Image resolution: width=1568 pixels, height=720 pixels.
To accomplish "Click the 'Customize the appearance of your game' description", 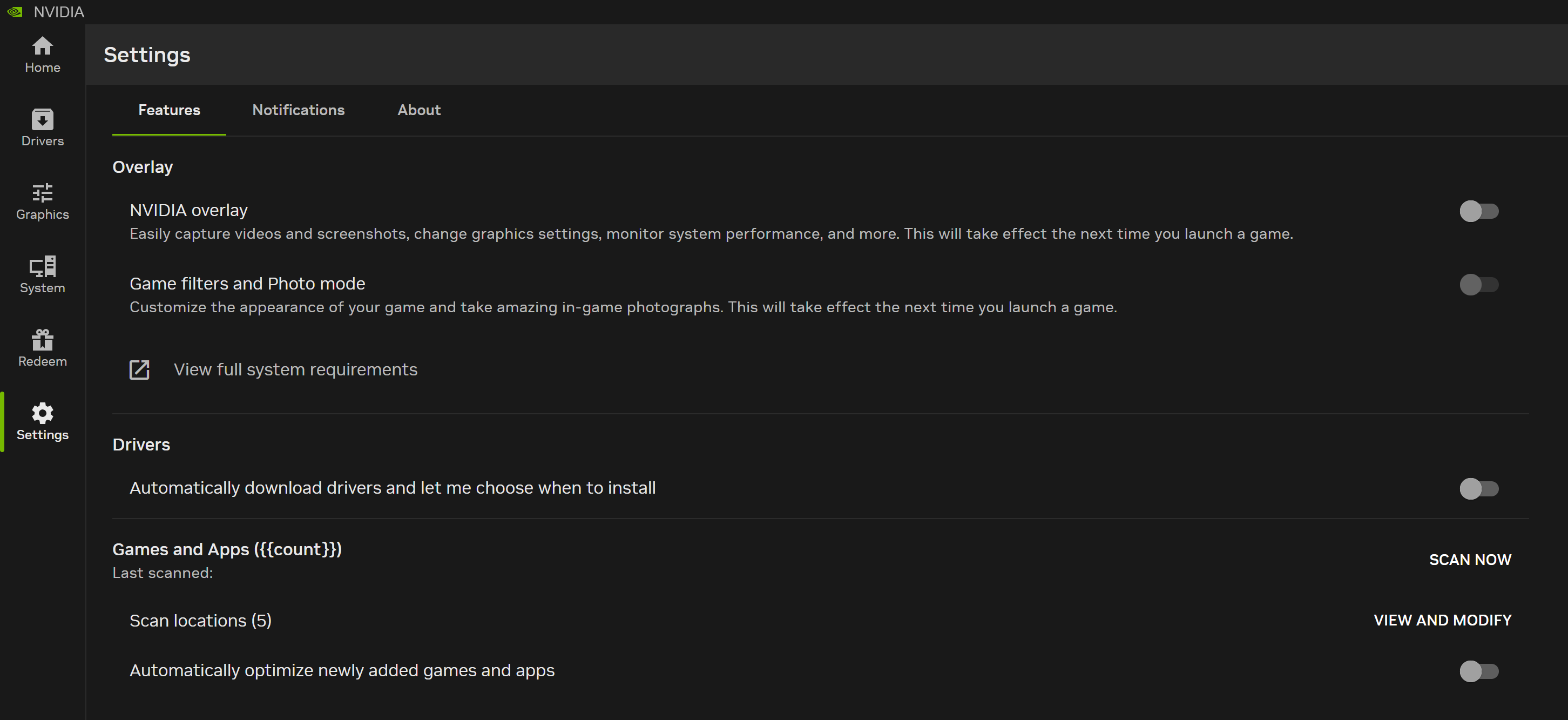I will 623,307.
